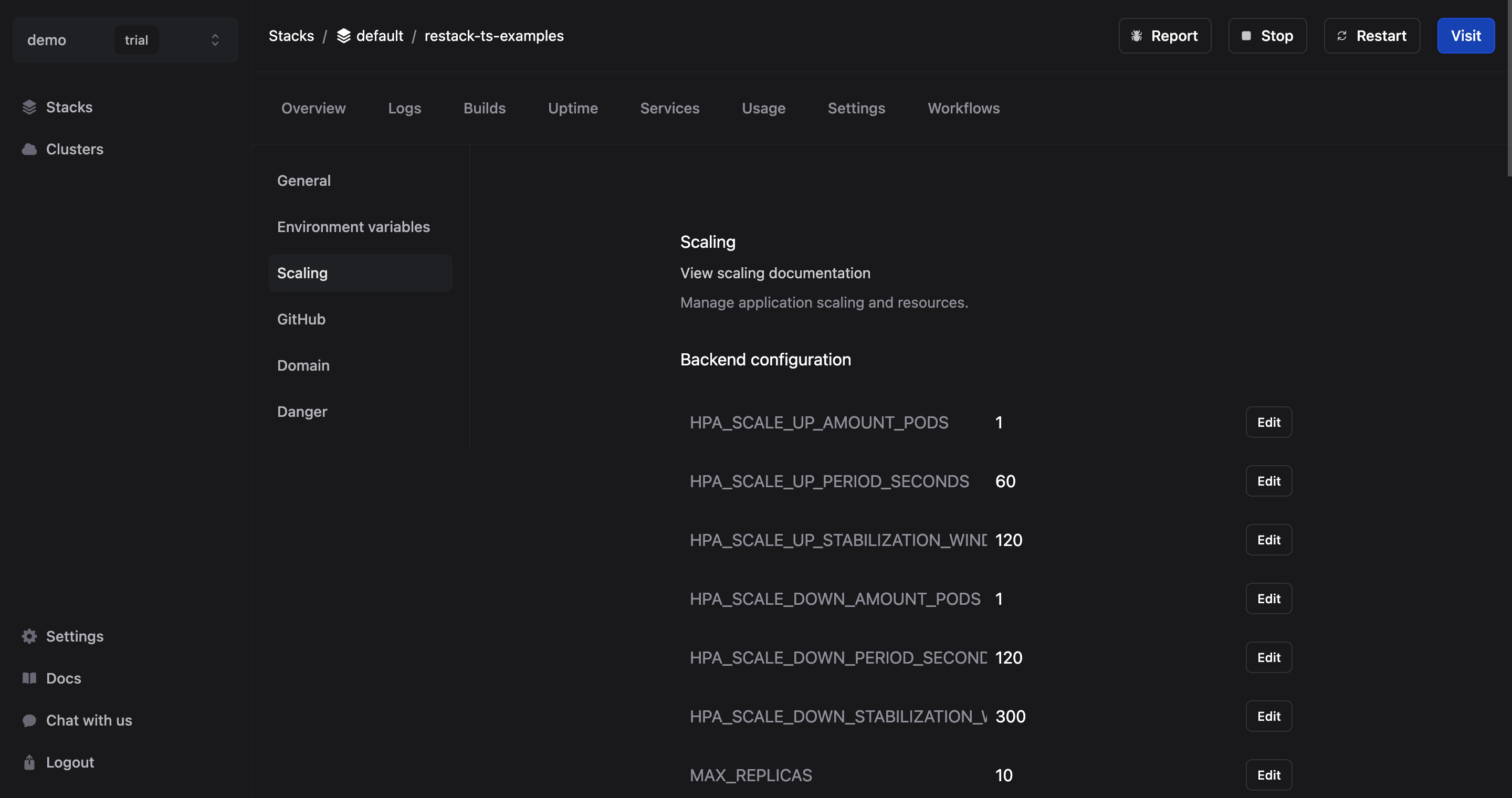The width and height of the screenshot is (1512, 798).
Task: Edit the MAX_REPLICAS value
Action: [x=1268, y=775]
